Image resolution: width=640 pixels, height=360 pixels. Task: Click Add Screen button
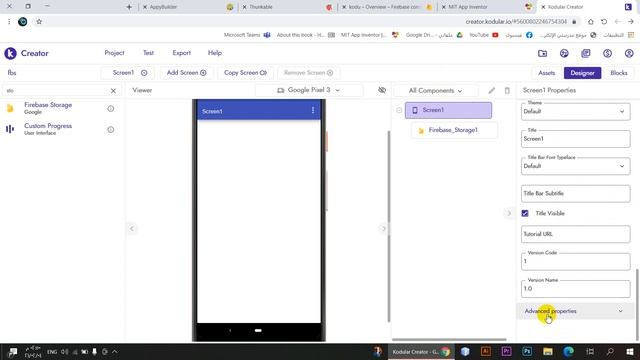click(186, 73)
